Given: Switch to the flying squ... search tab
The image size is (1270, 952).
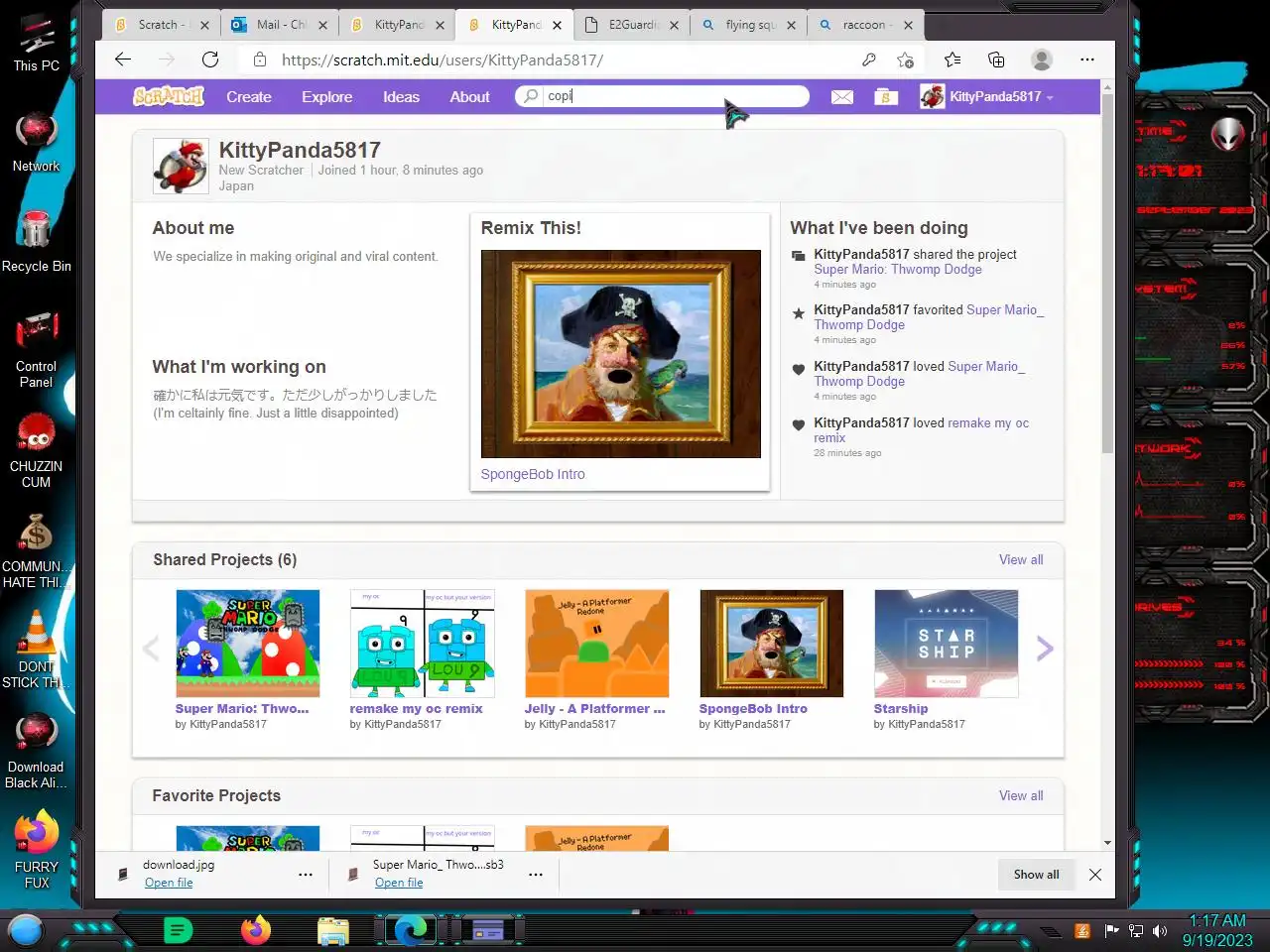Looking at the screenshot, I should (x=748, y=25).
